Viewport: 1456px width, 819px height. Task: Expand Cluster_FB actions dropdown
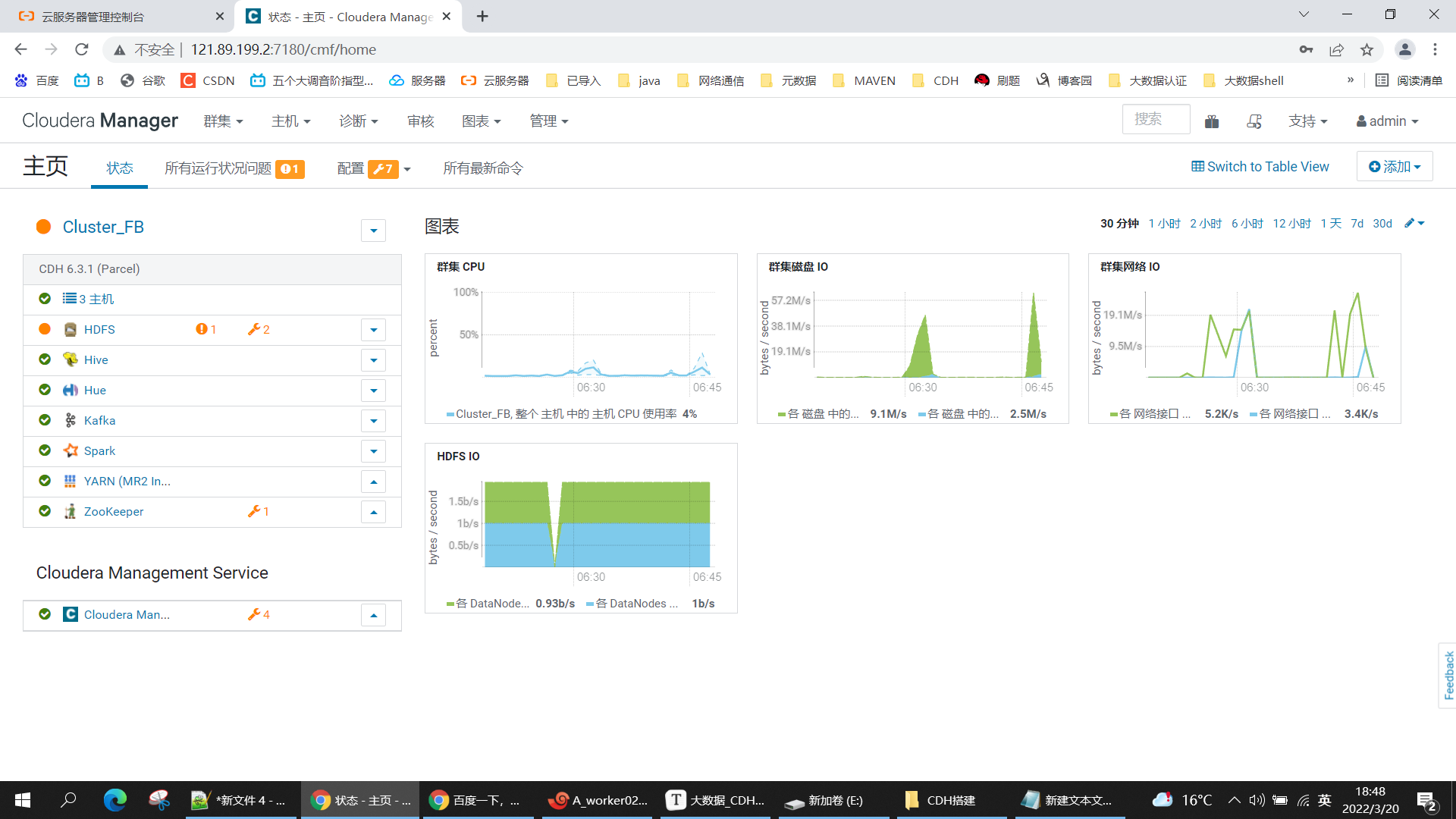coord(373,231)
